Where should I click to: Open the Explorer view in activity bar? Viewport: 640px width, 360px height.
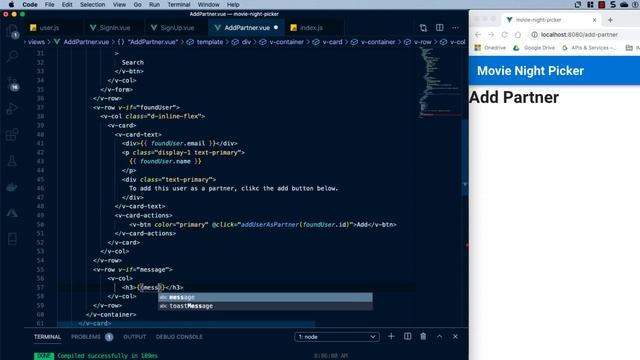12,31
